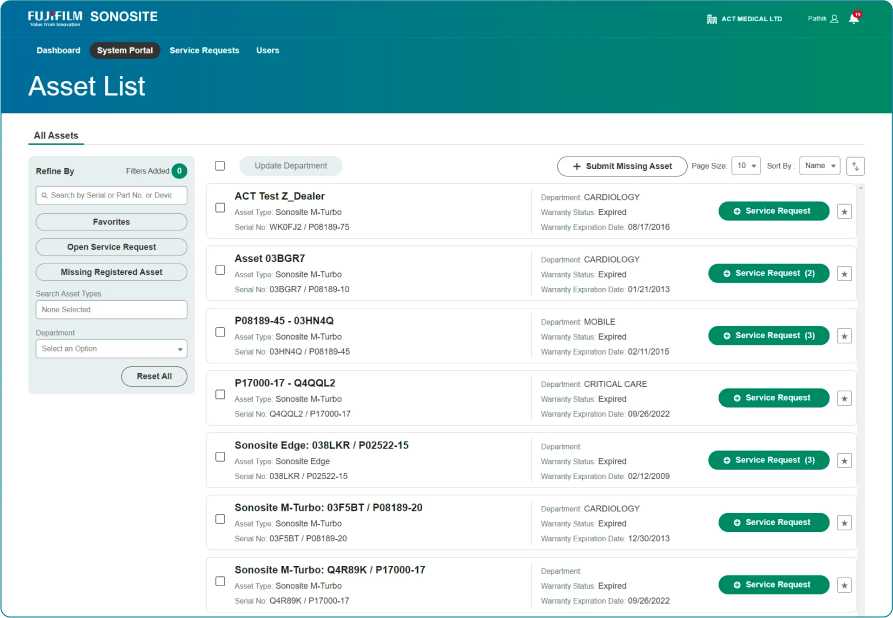Viewport: 893px width, 618px height.
Task: Create Service Request for Sonosite M-Turbo Q4R89K
Action: [x=774, y=585]
